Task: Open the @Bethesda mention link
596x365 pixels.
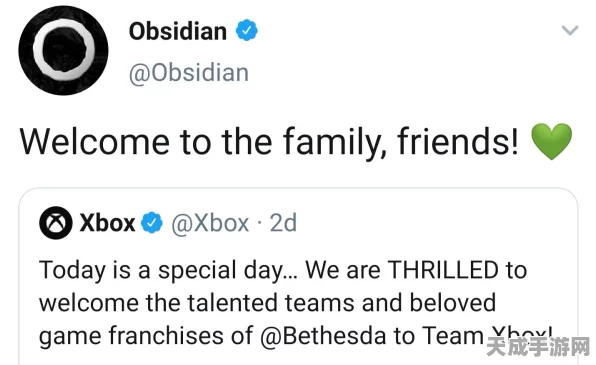Action: coord(324,336)
